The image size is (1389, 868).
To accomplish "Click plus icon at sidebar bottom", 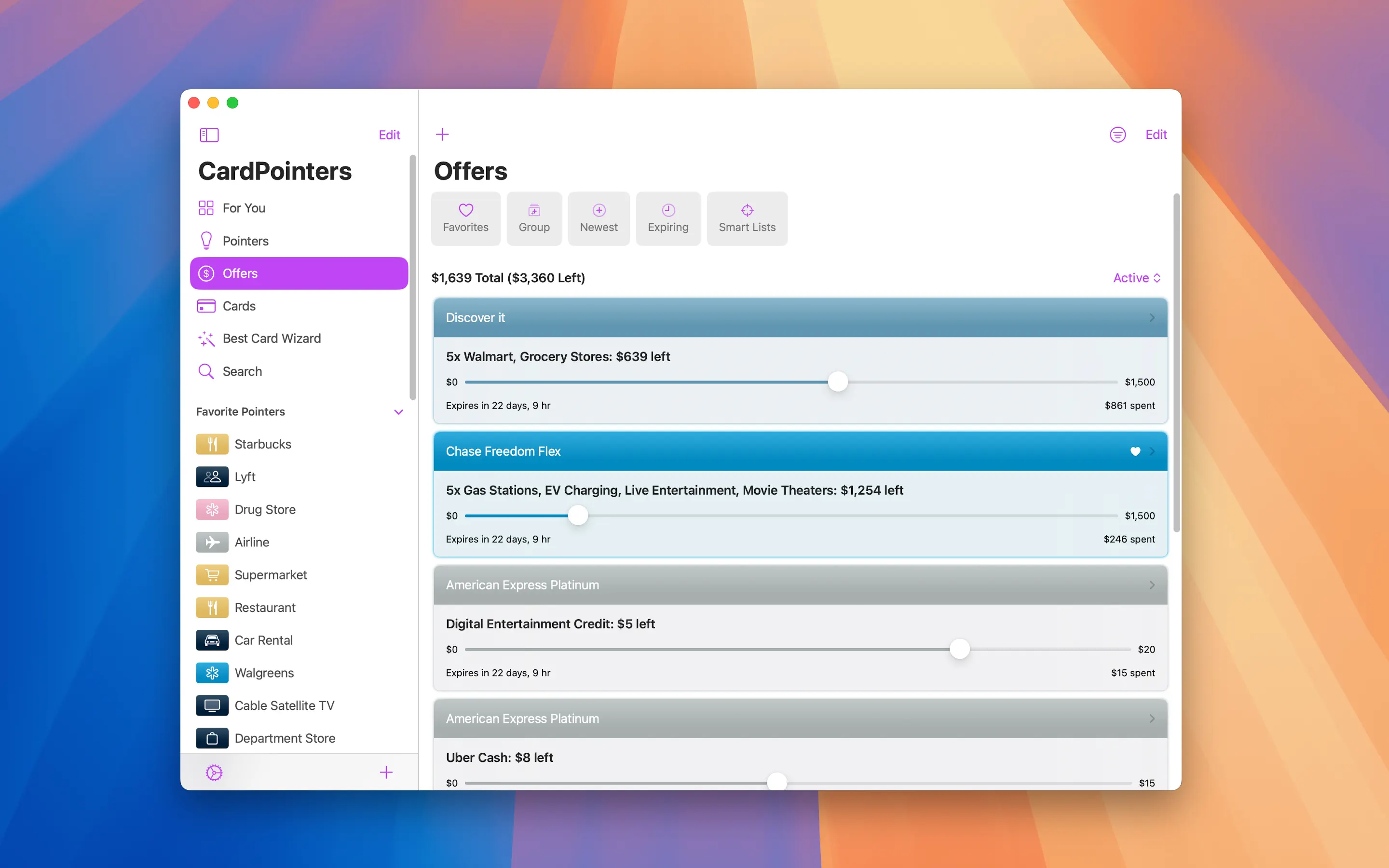I will pyautogui.click(x=386, y=772).
